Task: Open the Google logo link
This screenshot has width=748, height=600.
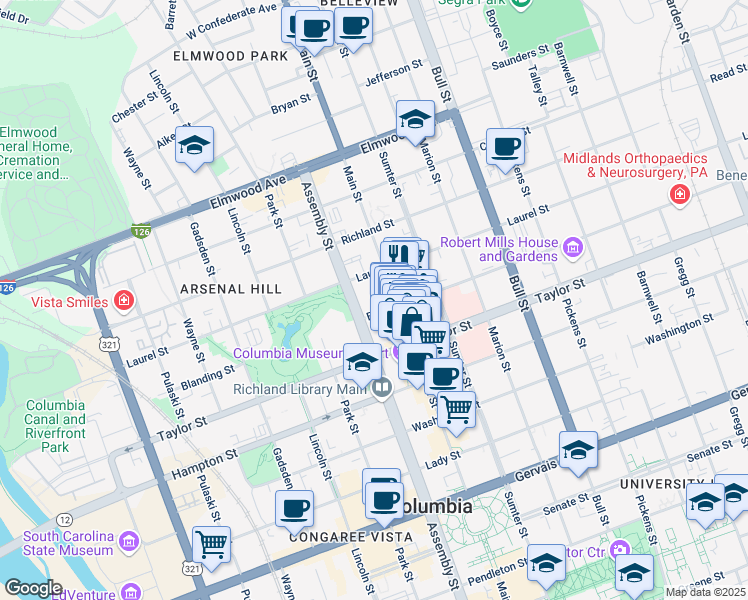Action: pos(33,588)
